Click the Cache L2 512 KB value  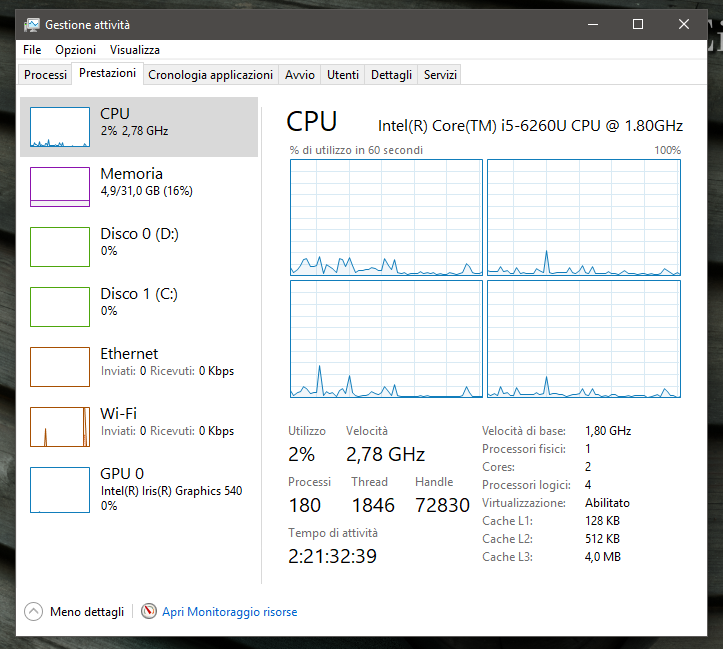(602, 538)
